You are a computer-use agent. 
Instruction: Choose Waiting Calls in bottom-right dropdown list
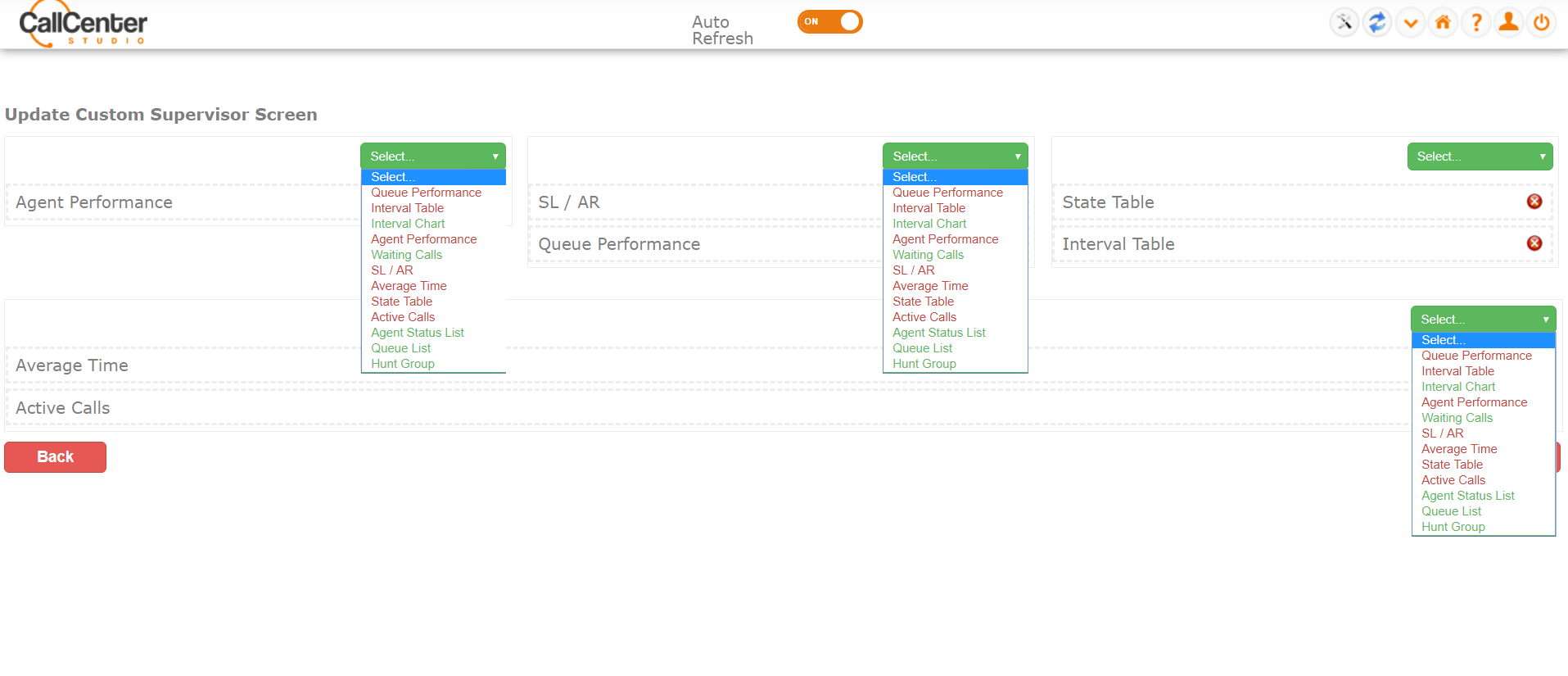[x=1483, y=418]
